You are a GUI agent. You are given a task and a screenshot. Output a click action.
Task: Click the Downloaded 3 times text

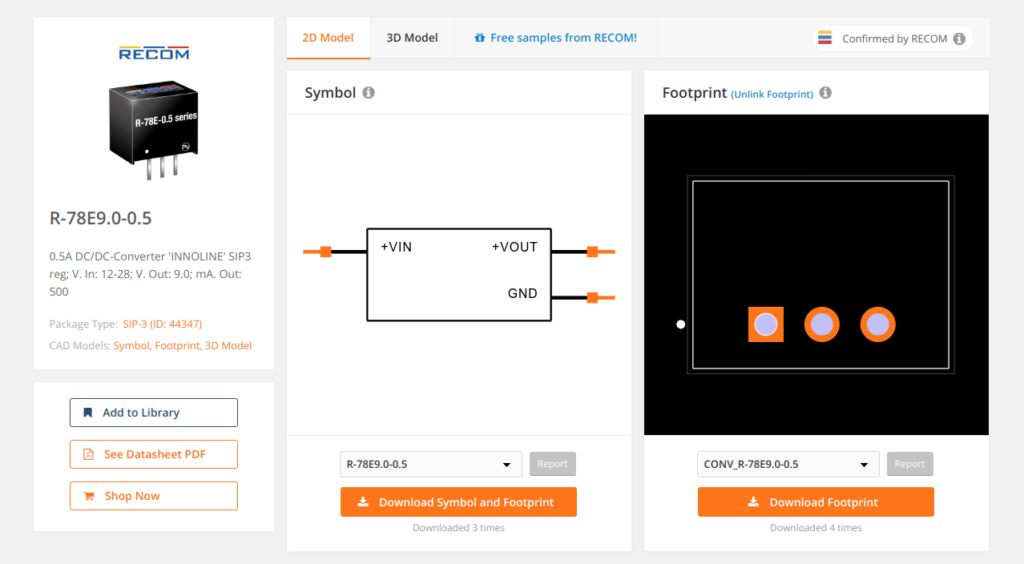[x=458, y=527]
